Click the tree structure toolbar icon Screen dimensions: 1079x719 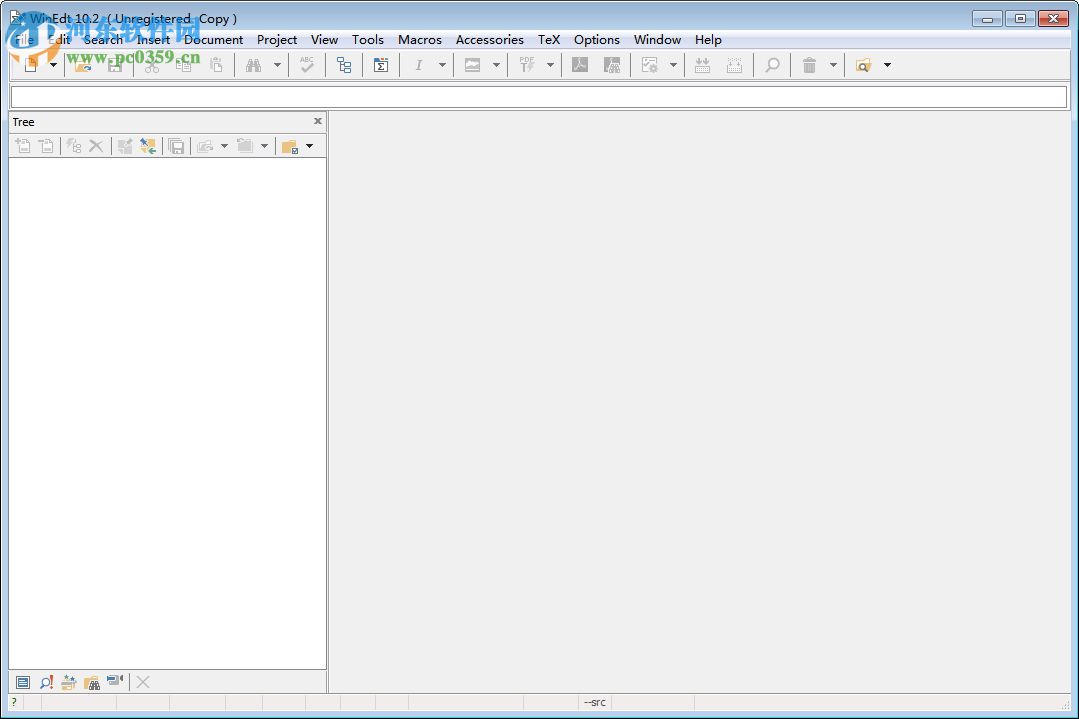pos(344,65)
